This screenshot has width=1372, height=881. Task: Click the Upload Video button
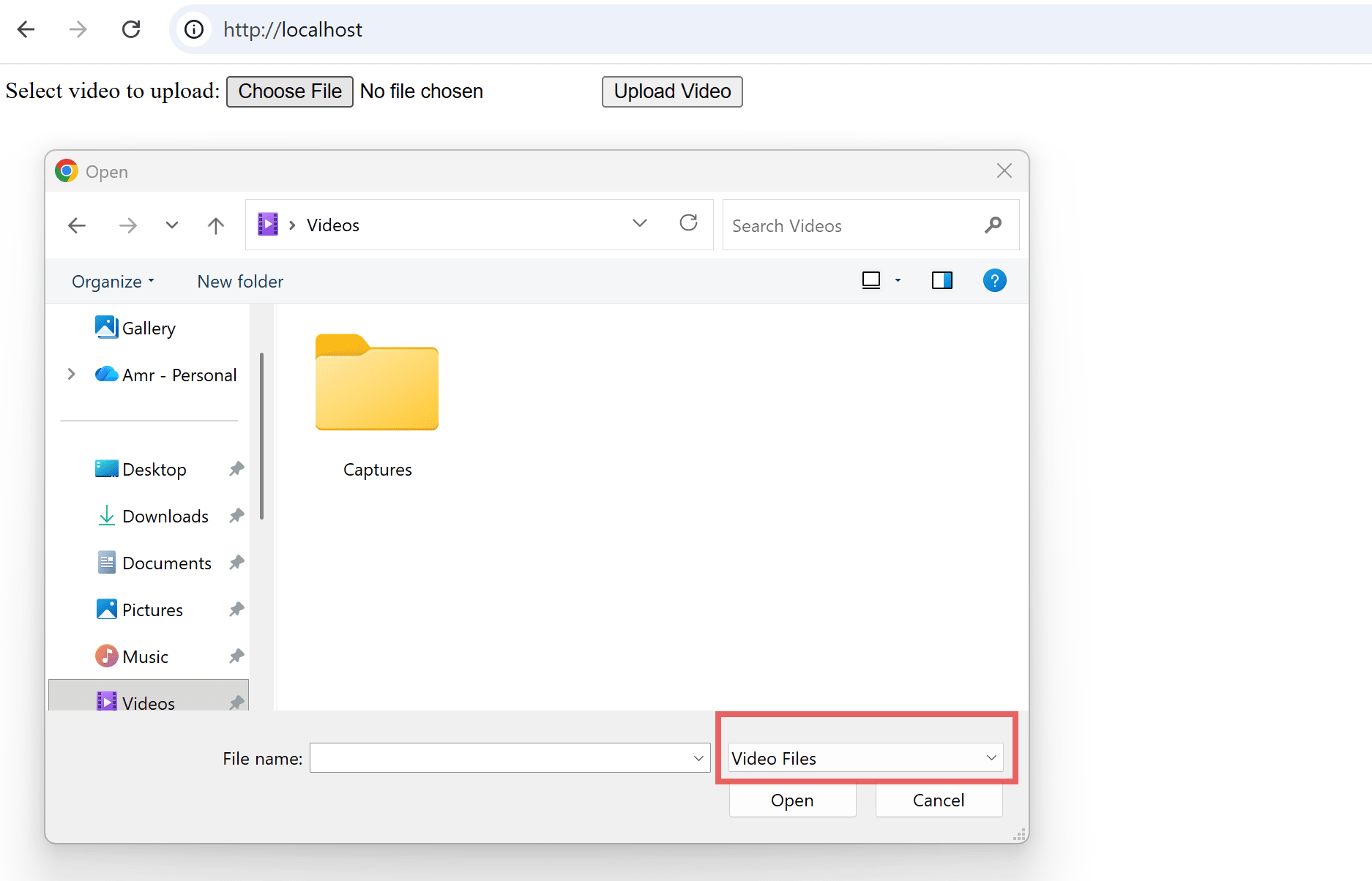671,91
